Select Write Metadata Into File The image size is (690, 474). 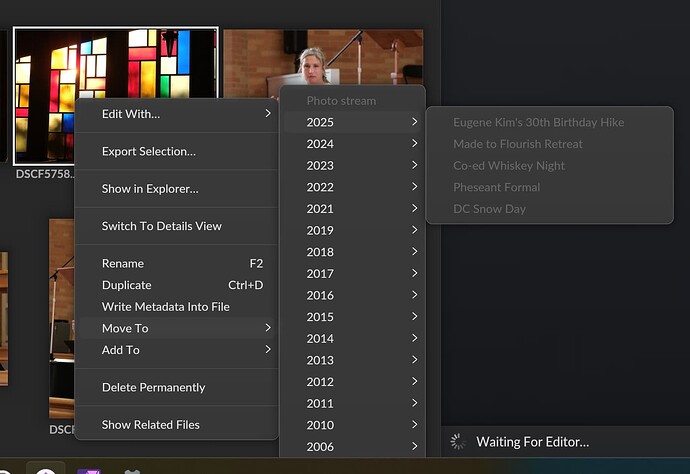coord(176,307)
